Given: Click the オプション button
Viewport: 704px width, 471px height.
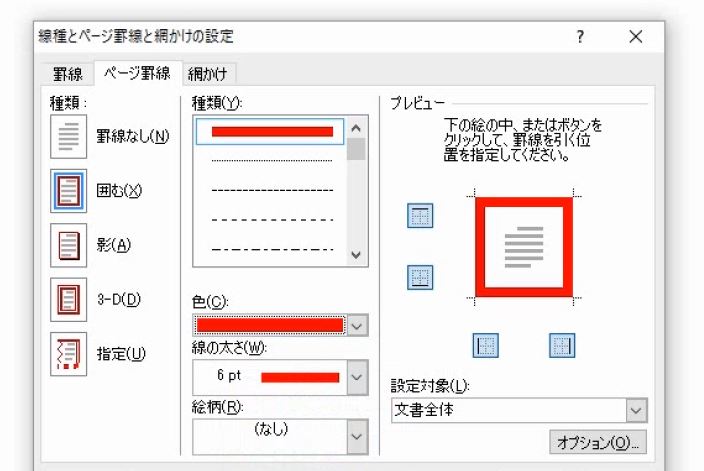Looking at the screenshot, I should click(598, 442).
